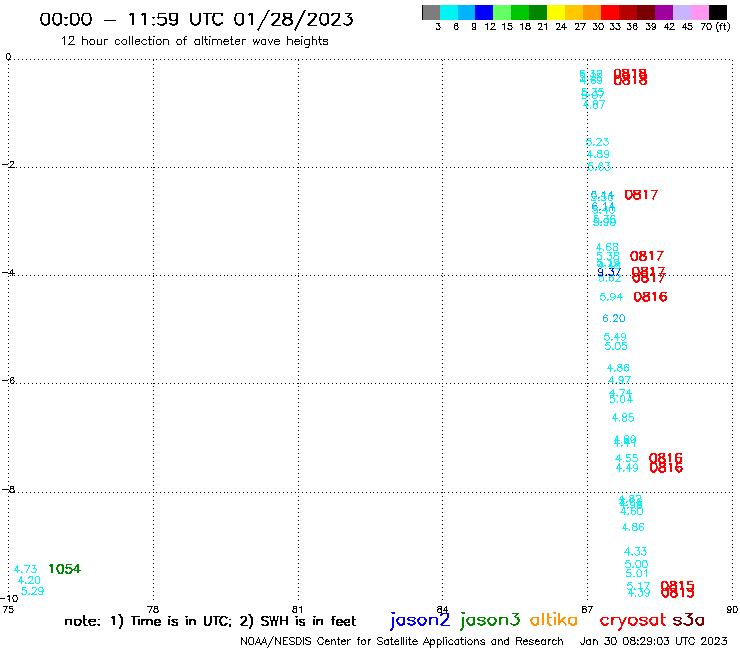
Task: Click the '70 (ft)' scale label
Action: click(715, 27)
